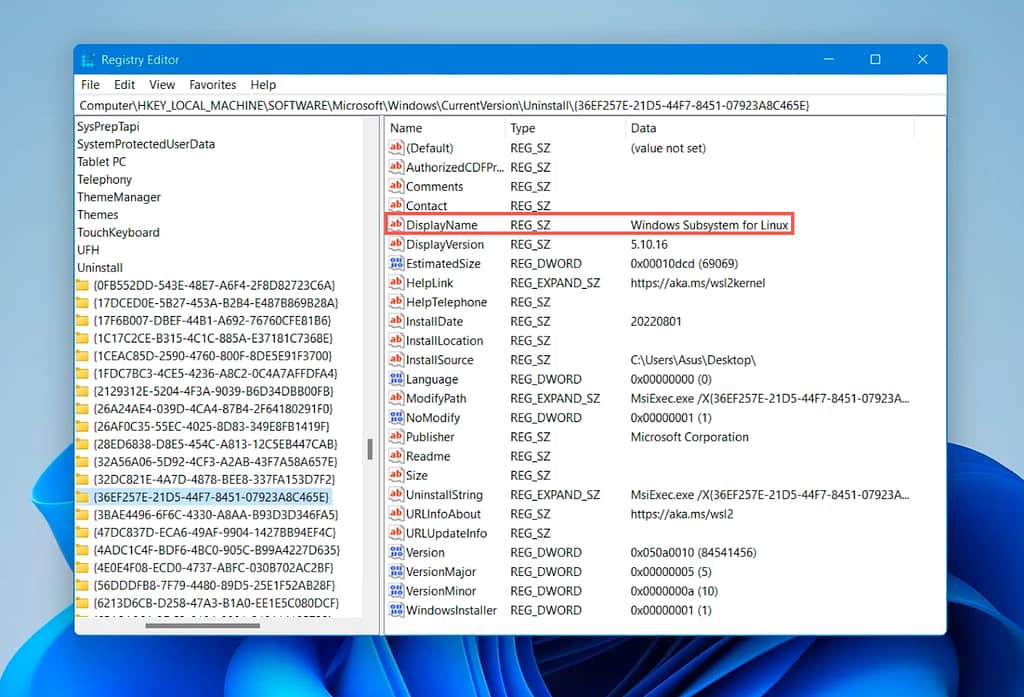This screenshot has width=1024, height=697.
Task: Click the string icon beside InstallDate
Action: tap(396, 321)
